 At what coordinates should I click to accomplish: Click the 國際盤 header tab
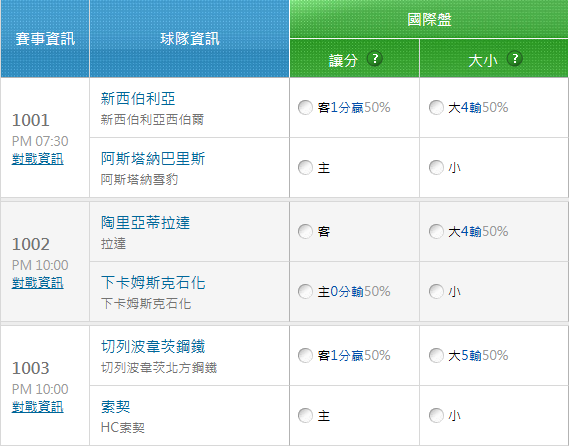coord(429,19)
